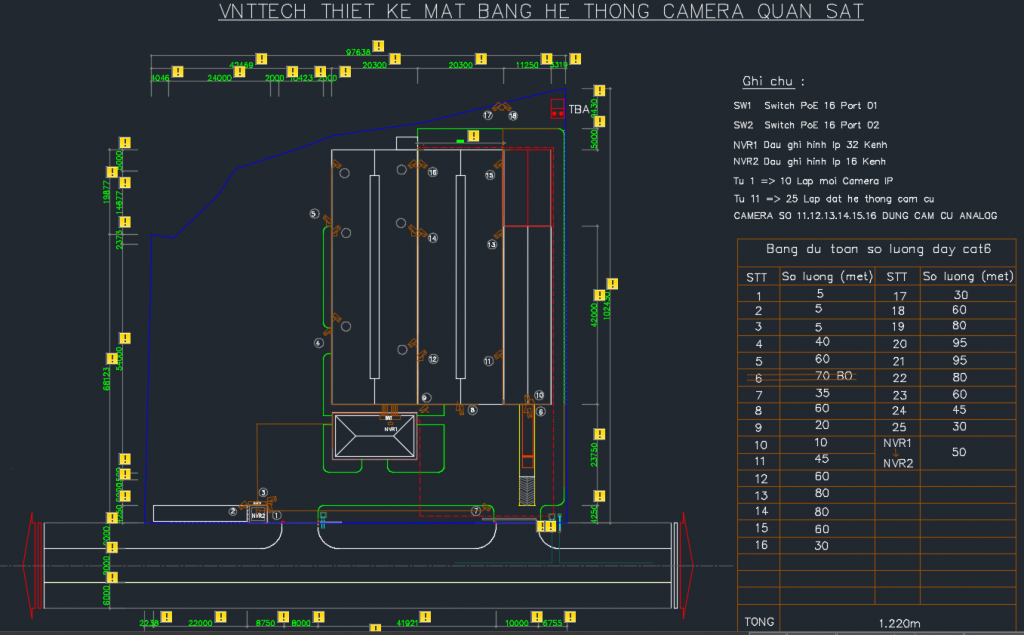The height and width of the screenshot is (635, 1024).
Task: Click the camera number 14 circle marker
Action: click(x=433, y=239)
